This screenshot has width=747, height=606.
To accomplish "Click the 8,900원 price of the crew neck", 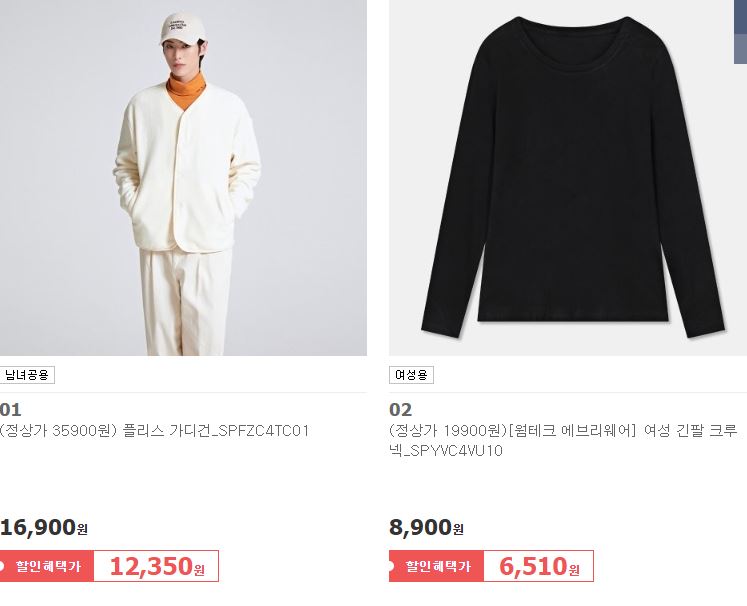I will coord(426,527).
